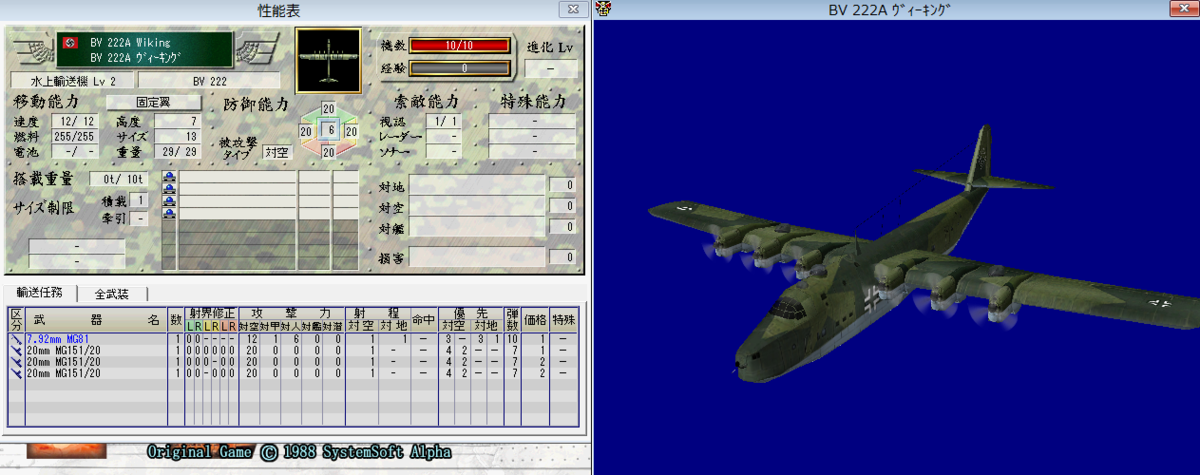
Task: Click the app icon in the BV 222A viewer title bar
Action: (603, 9)
